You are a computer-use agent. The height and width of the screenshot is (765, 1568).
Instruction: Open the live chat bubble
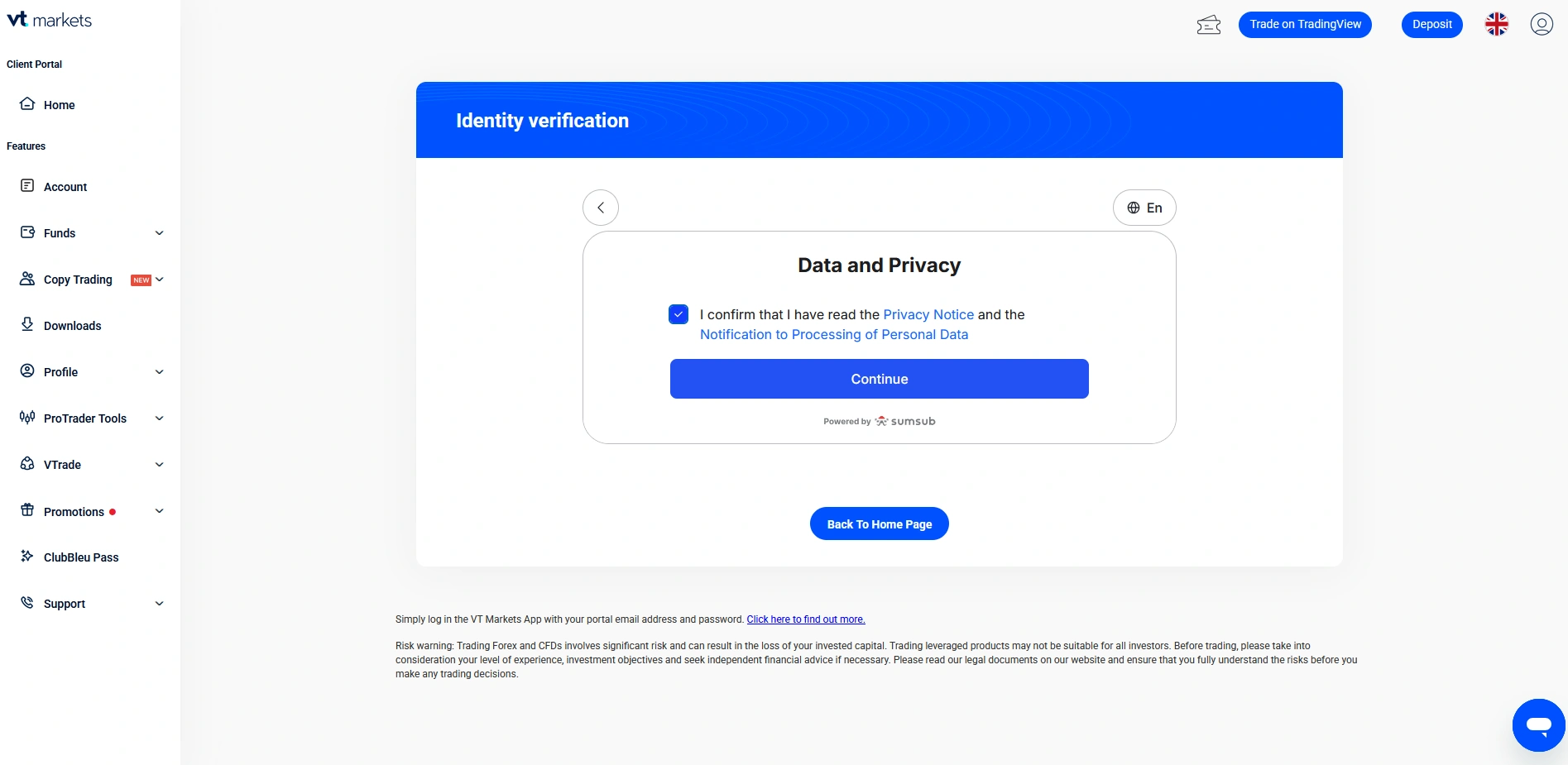pos(1538,725)
